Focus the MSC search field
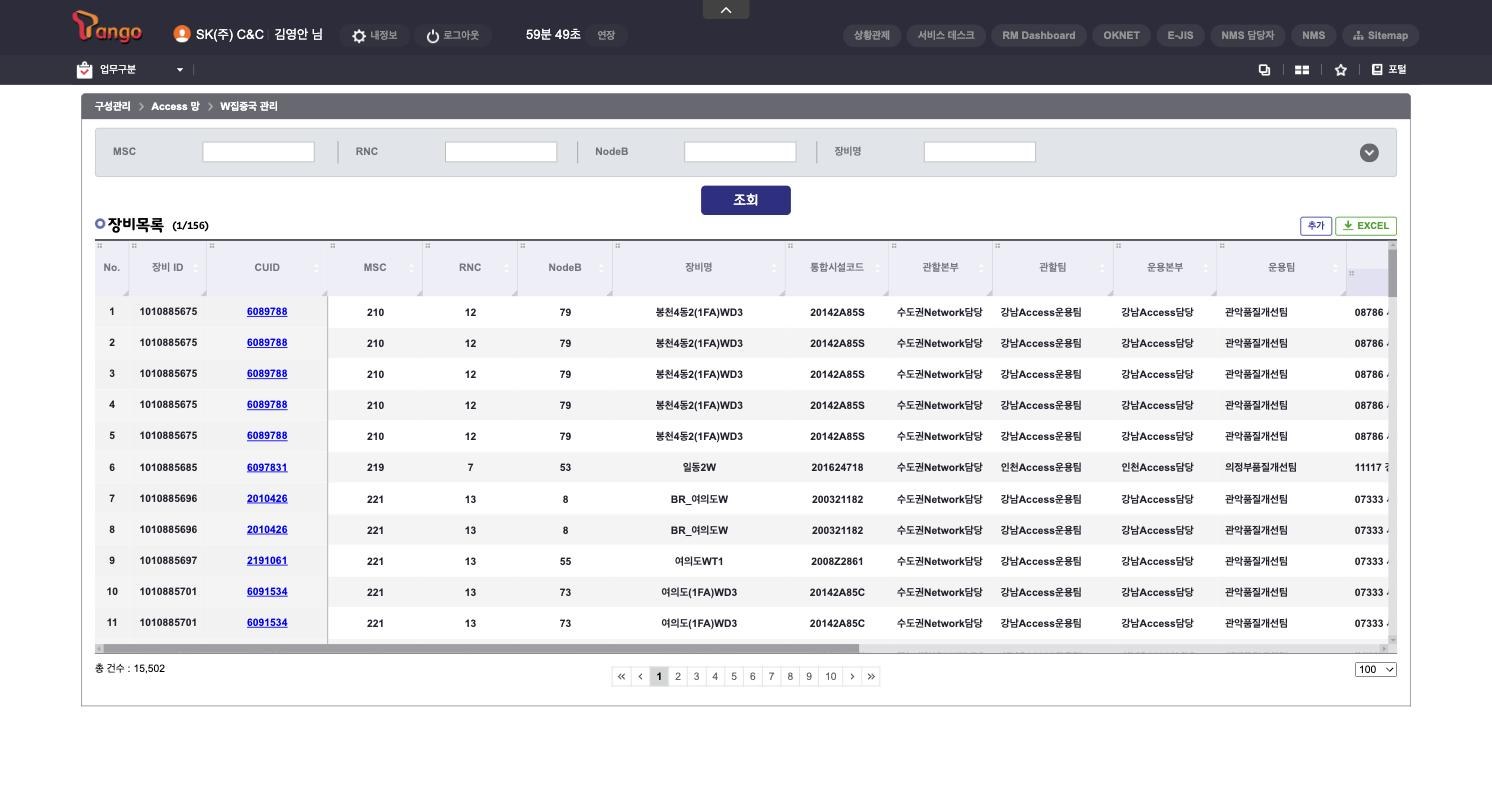Screen dimensions: 1492x812 (x=258, y=152)
